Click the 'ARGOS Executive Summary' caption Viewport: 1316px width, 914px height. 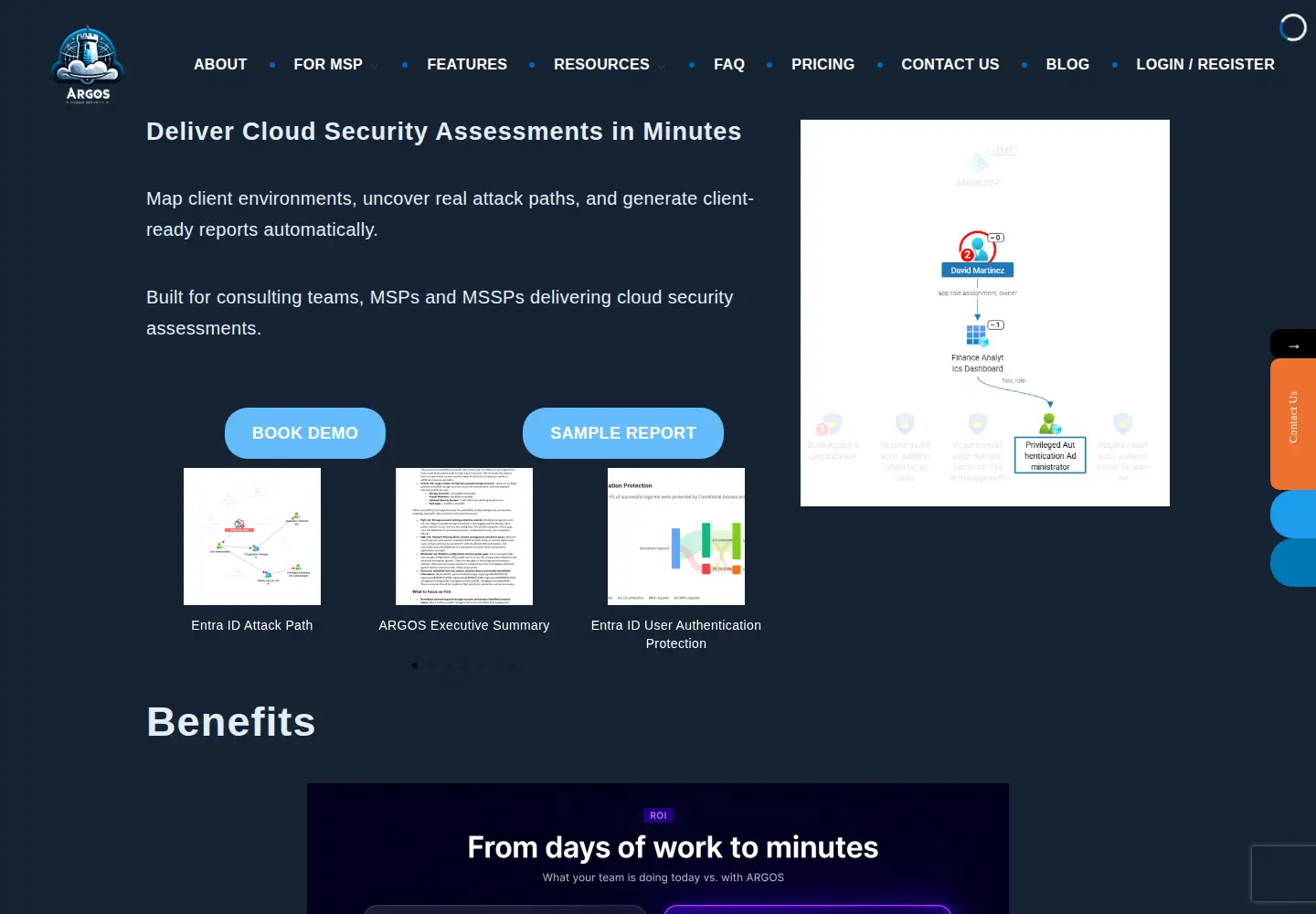pos(464,625)
